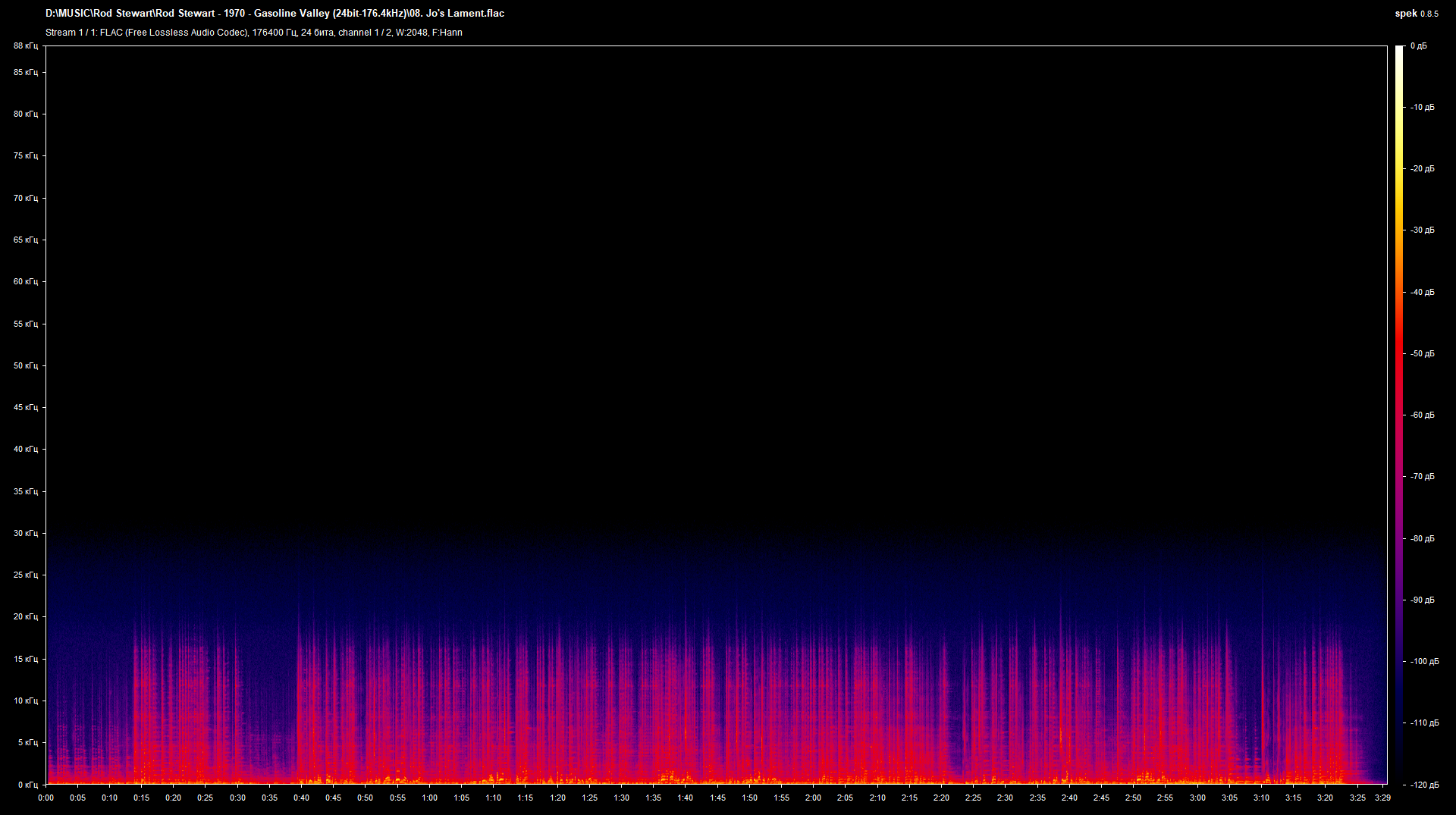Click the -30 дБ level label
The image size is (1456, 815).
click(x=1423, y=230)
